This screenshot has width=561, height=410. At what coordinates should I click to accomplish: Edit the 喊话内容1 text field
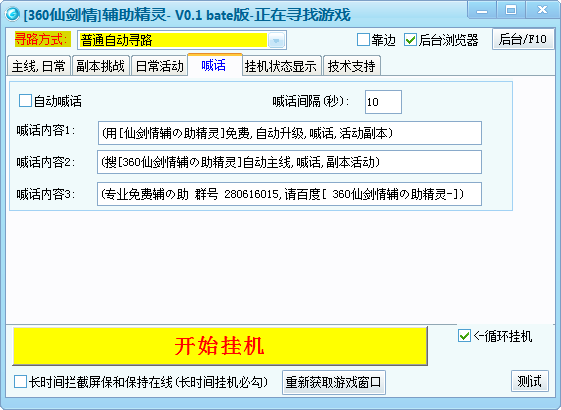[x=289, y=133]
